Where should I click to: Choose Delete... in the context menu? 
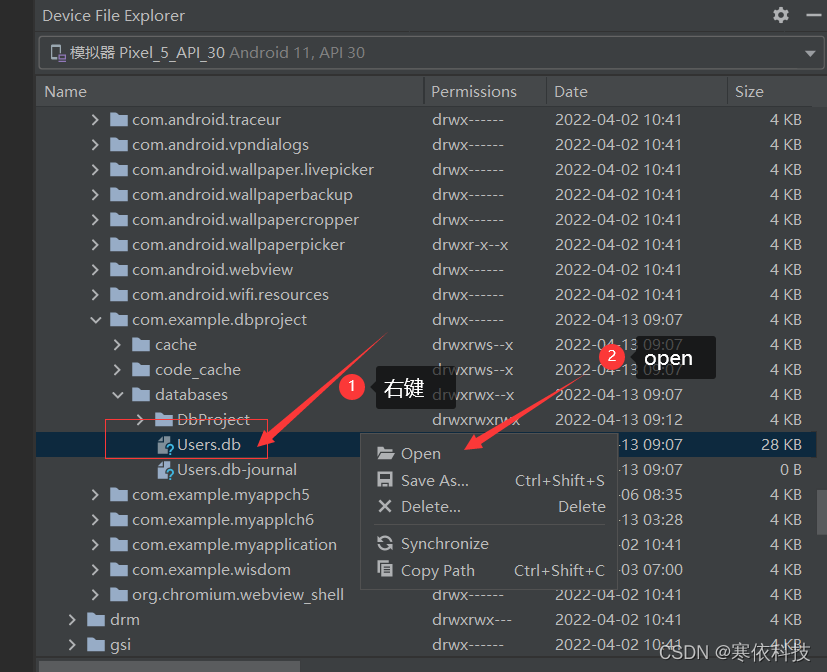click(x=489, y=507)
